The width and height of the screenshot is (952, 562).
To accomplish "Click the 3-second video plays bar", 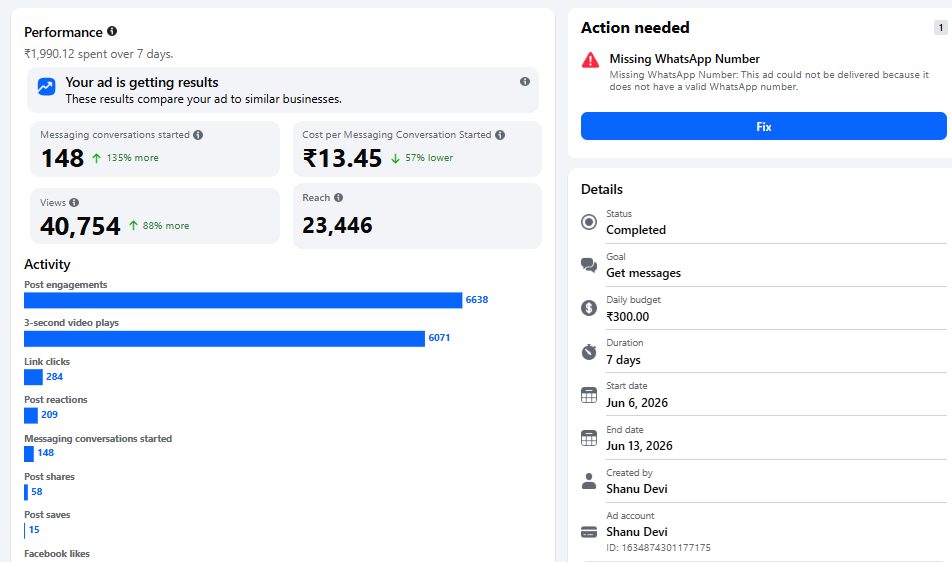I will [224, 338].
